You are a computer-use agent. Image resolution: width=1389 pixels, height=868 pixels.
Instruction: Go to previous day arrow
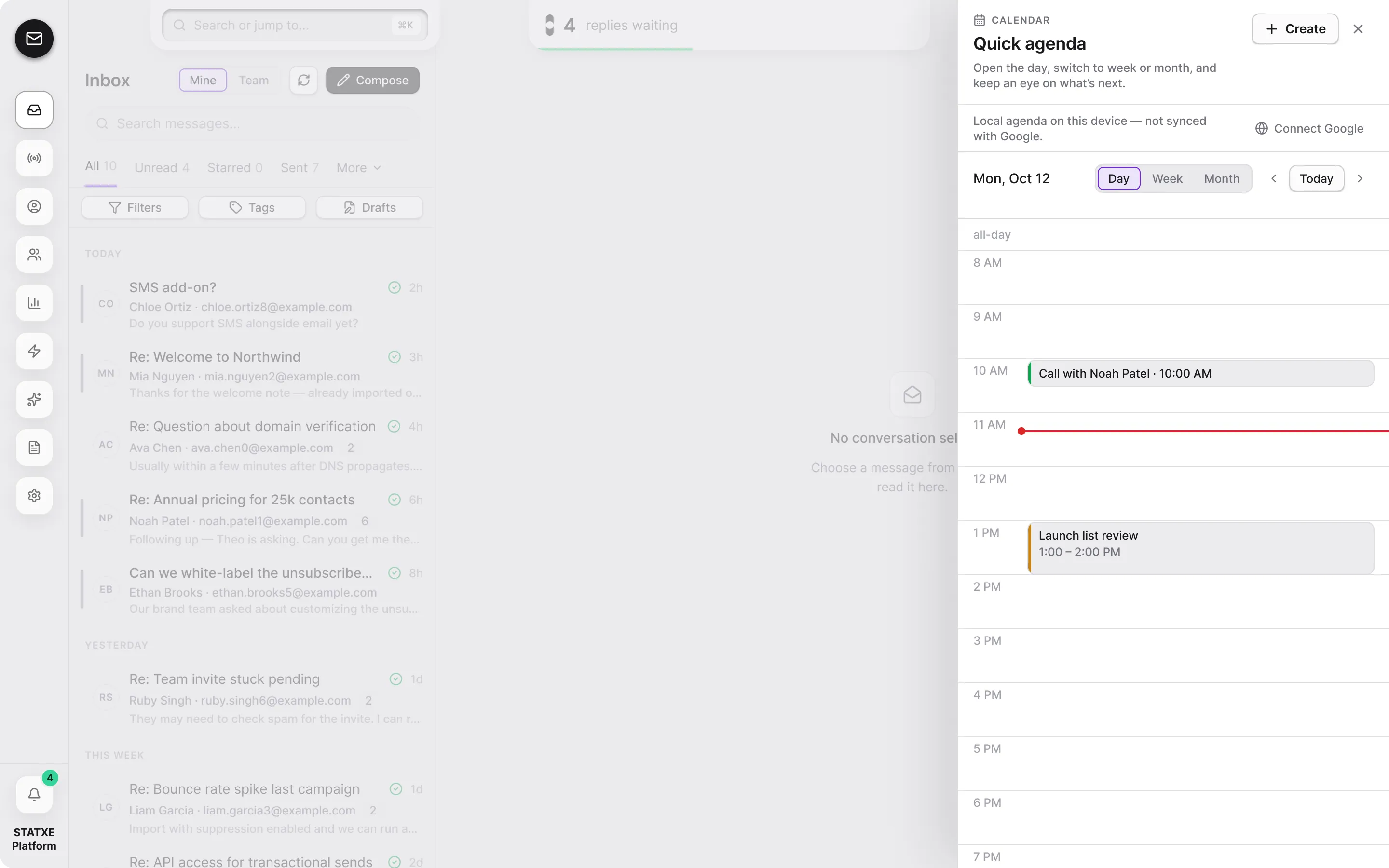point(1274,178)
